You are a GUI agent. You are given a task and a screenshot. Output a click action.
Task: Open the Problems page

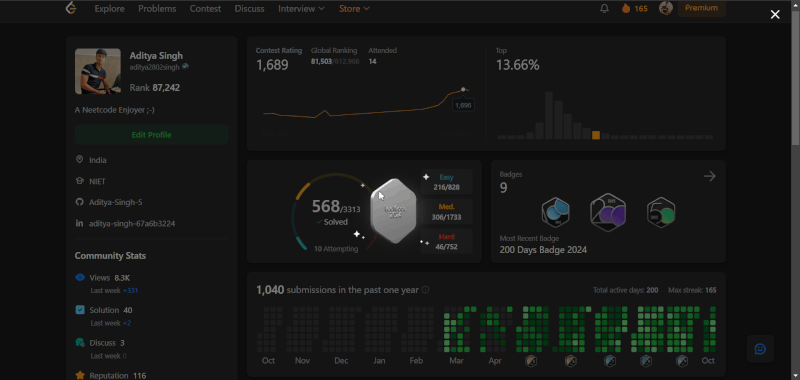tap(157, 9)
